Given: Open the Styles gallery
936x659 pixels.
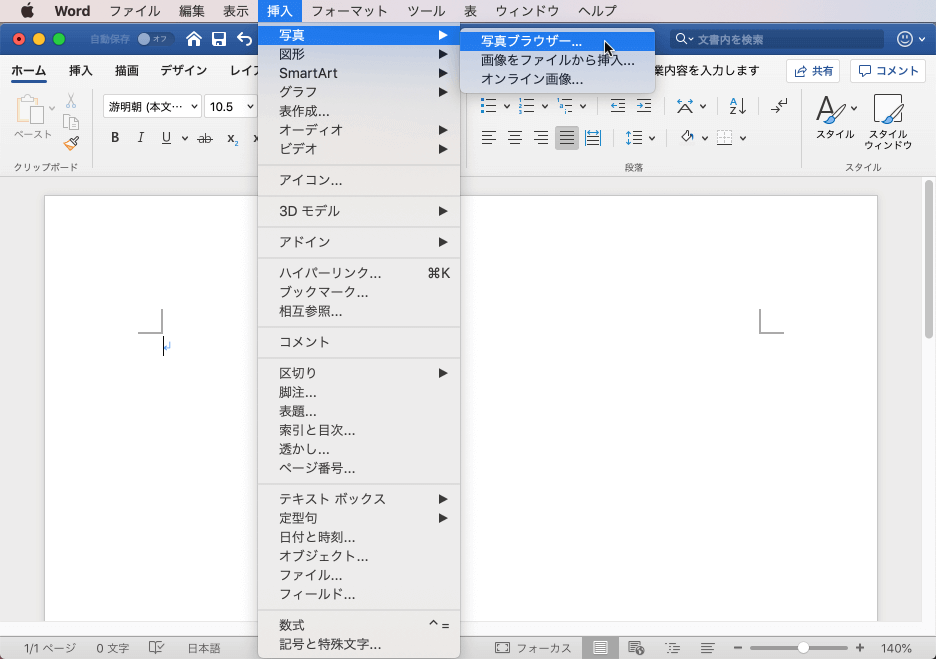Looking at the screenshot, I should click(835, 117).
